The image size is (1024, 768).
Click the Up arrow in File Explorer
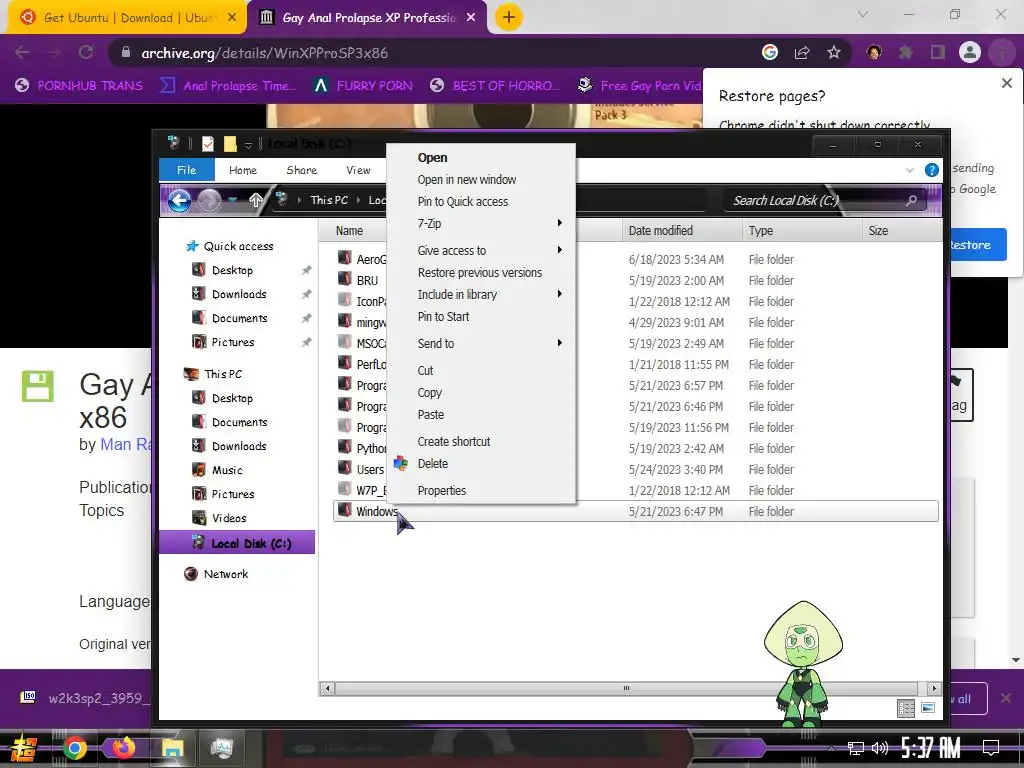point(255,200)
